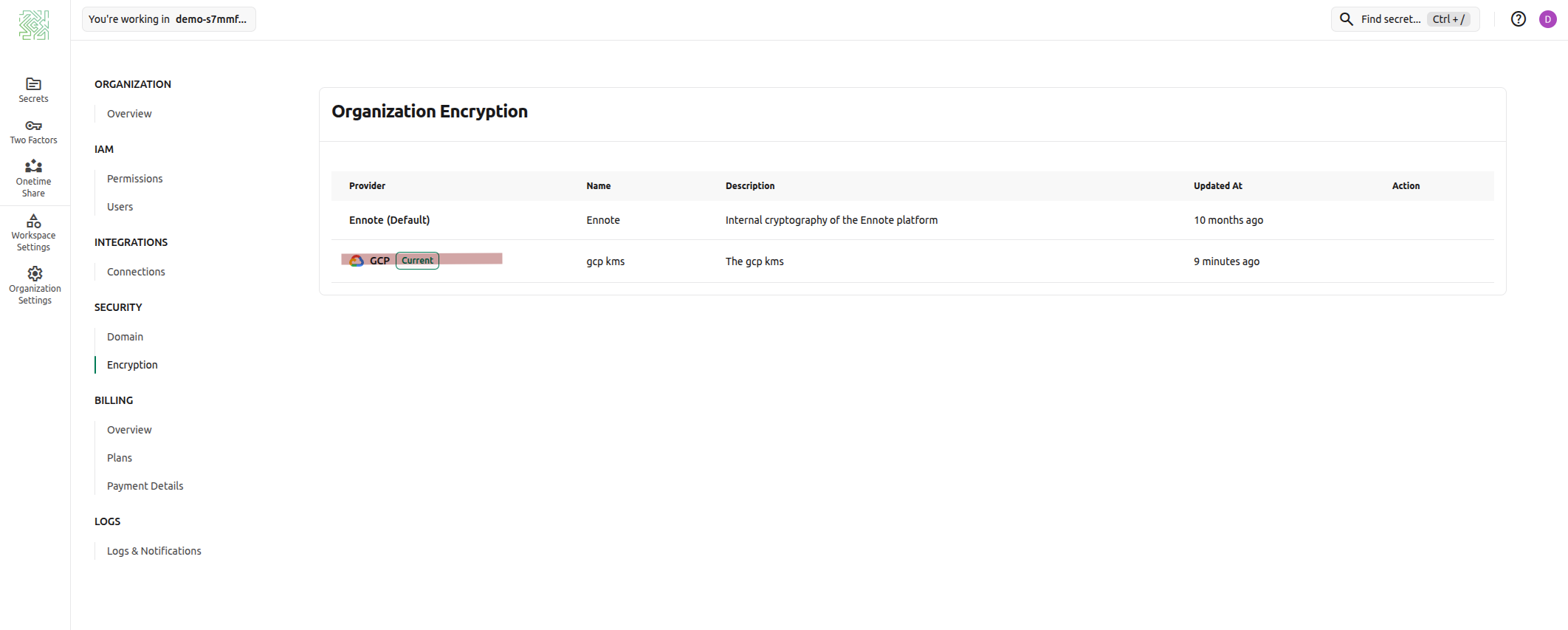1568x630 pixels.
Task: Click the gcp kms name cell
Action: coord(605,261)
